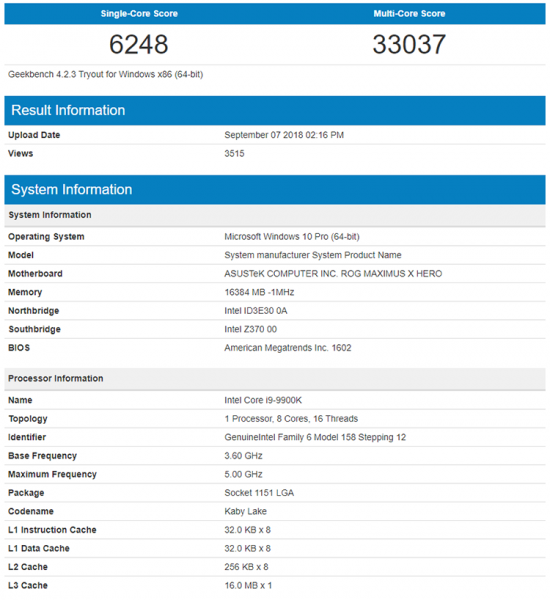Click the Intel Core i9-9900K processor name
The height and width of the screenshot is (600, 550).
263,400
